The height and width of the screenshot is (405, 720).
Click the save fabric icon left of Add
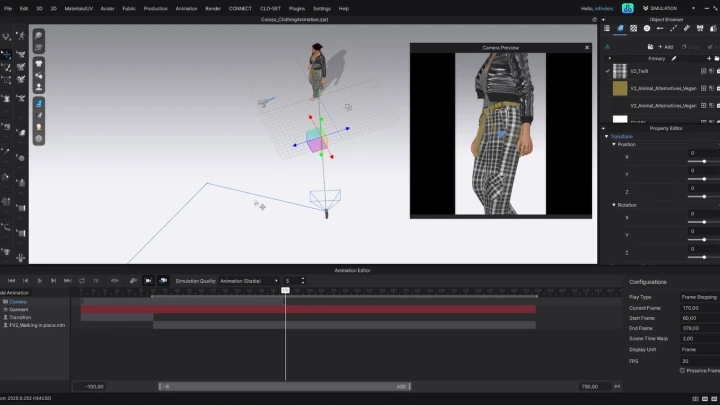pos(650,47)
